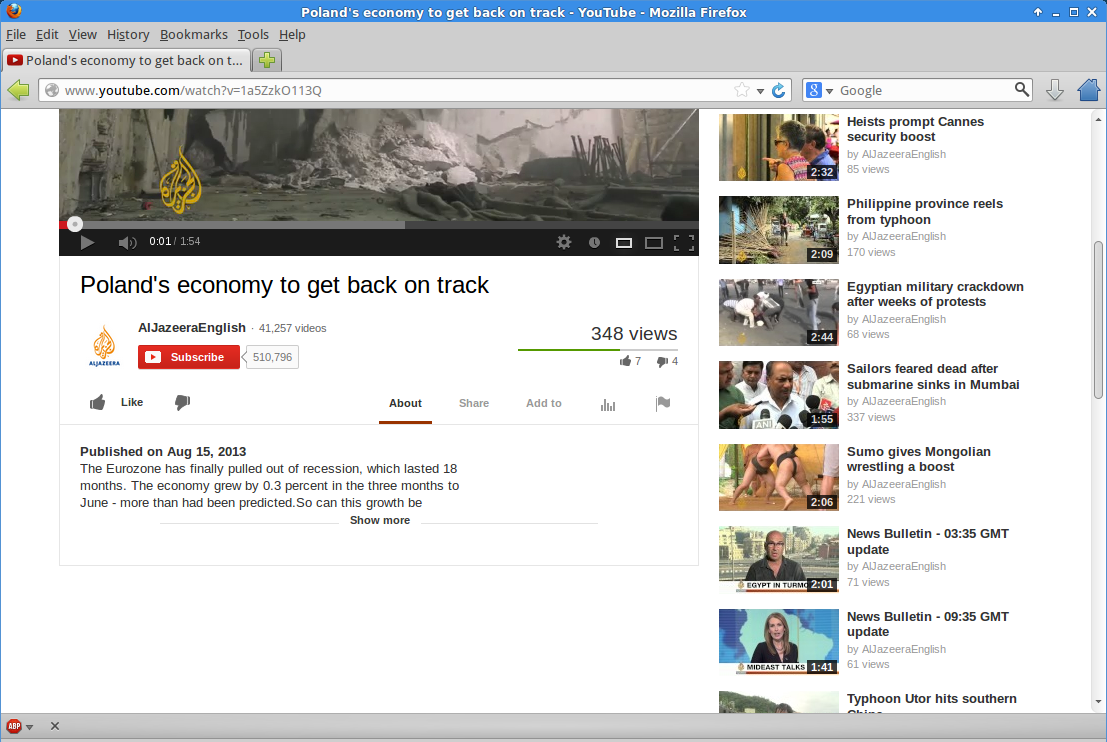Viewport: 1107px width, 742px height.
Task: Click the site identity globe icon
Action: tap(52, 90)
